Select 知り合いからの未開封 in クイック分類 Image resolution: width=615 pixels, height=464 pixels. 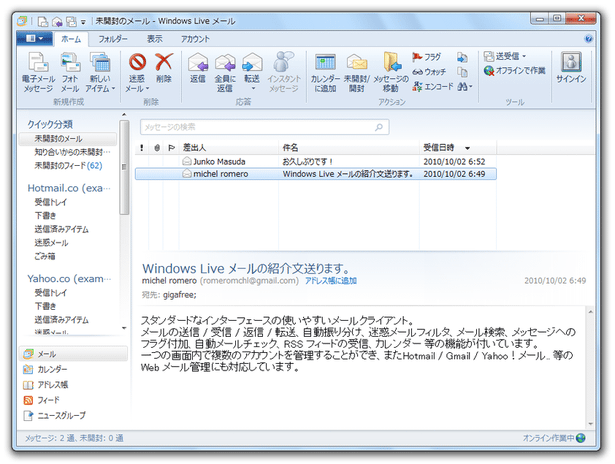point(73,152)
